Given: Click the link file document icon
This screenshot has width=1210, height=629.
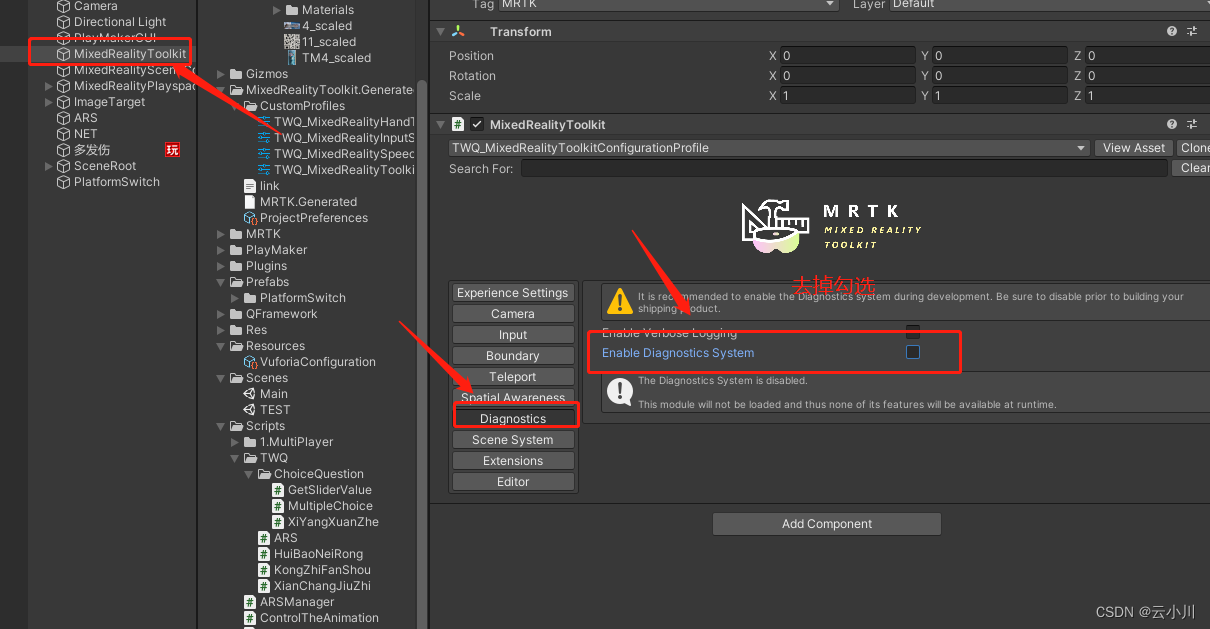Looking at the screenshot, I should [250, 186].
